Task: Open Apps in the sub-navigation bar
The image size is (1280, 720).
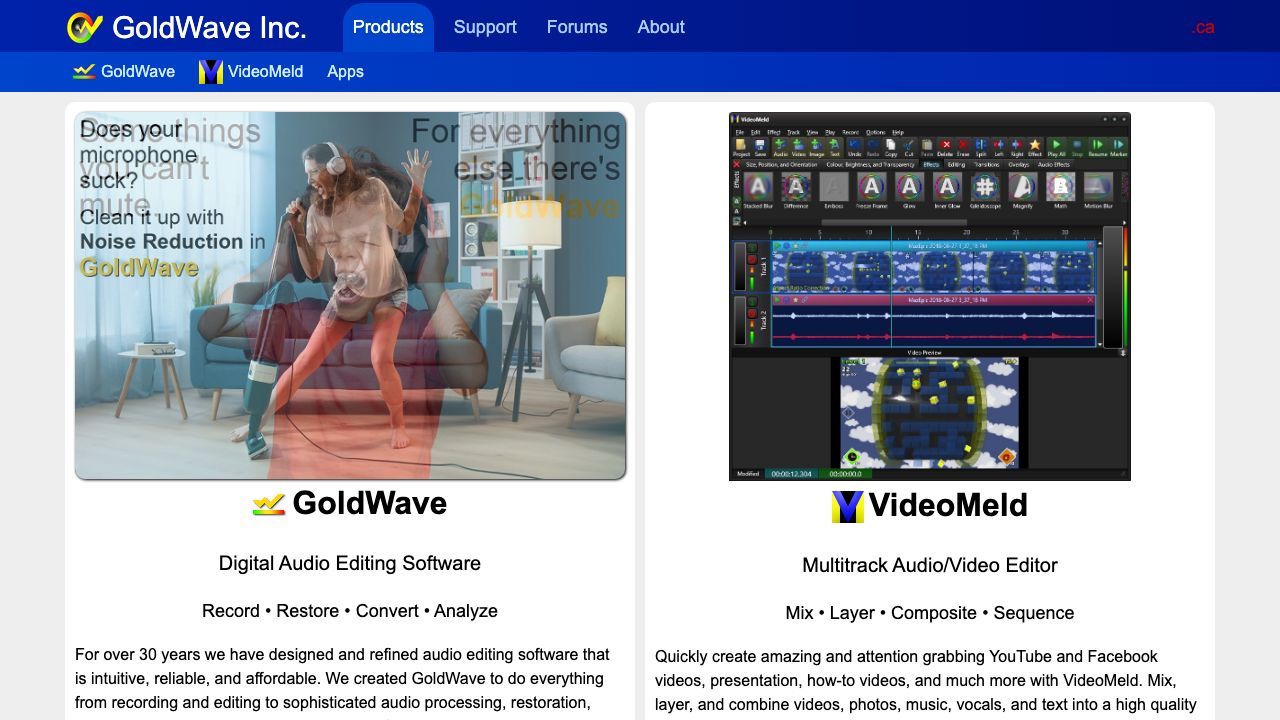Action: tap(345, 72)
